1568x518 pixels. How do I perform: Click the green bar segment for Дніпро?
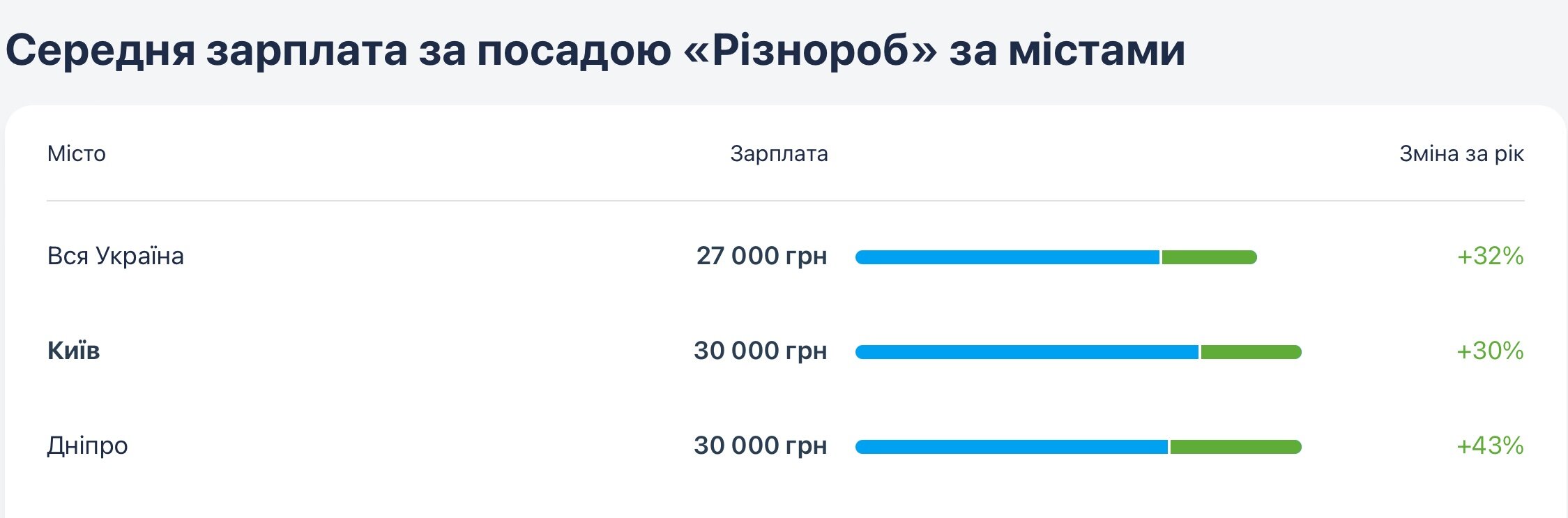pyautogui.click(x=1235, y=447)
